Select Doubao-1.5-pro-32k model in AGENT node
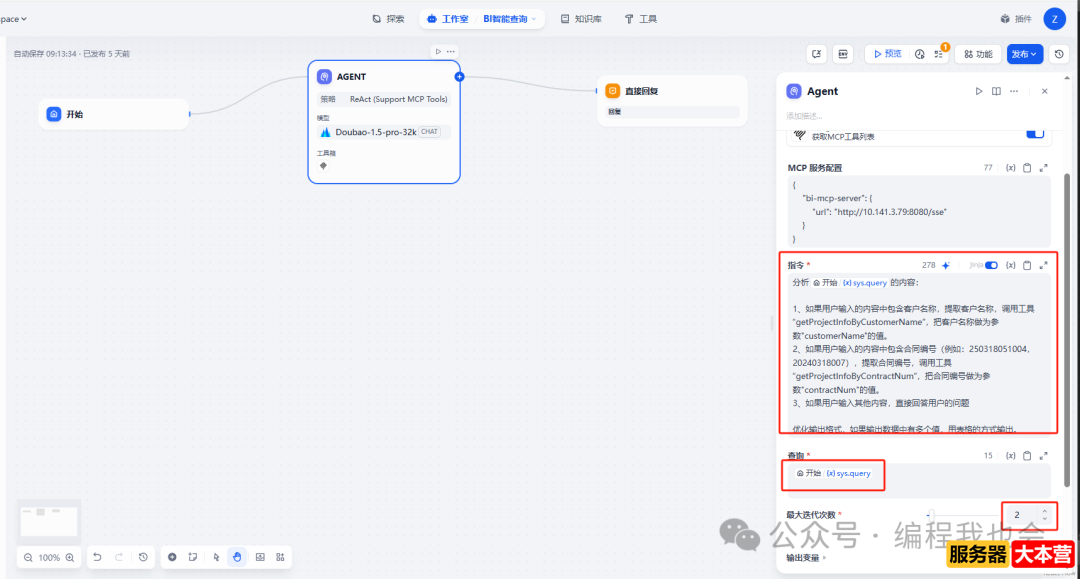The height and width of the screenshot is (579, 1080). (384, 132)
